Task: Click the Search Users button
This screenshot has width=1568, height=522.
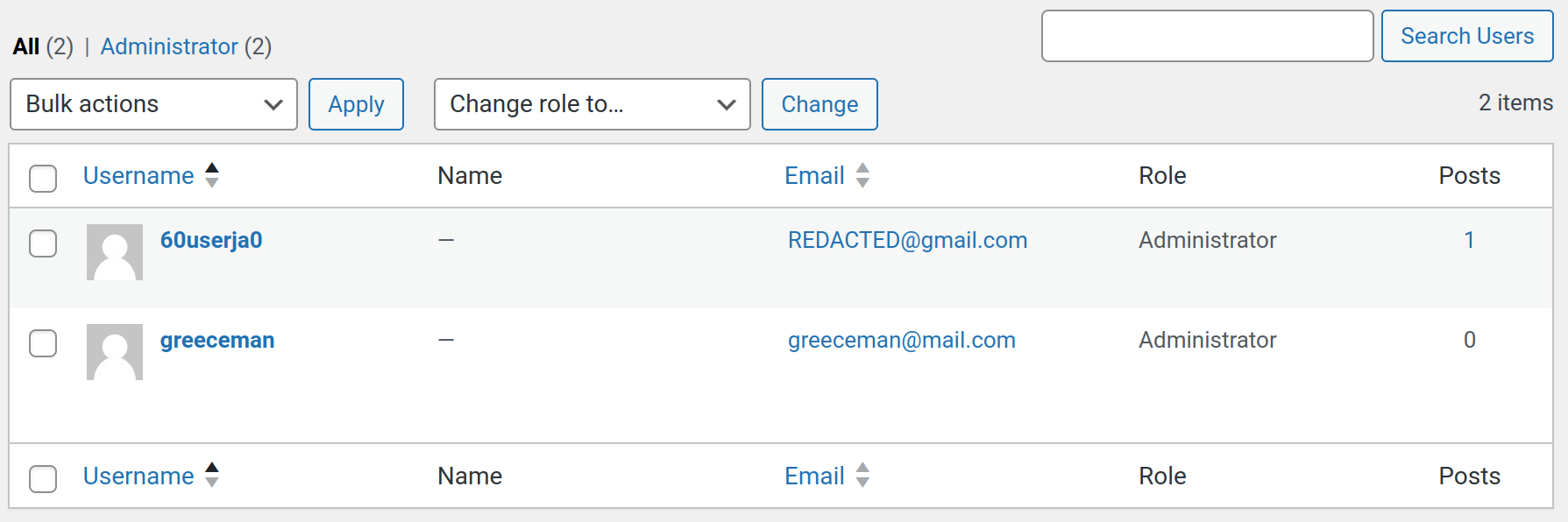Action: [x=1466, y=36]
